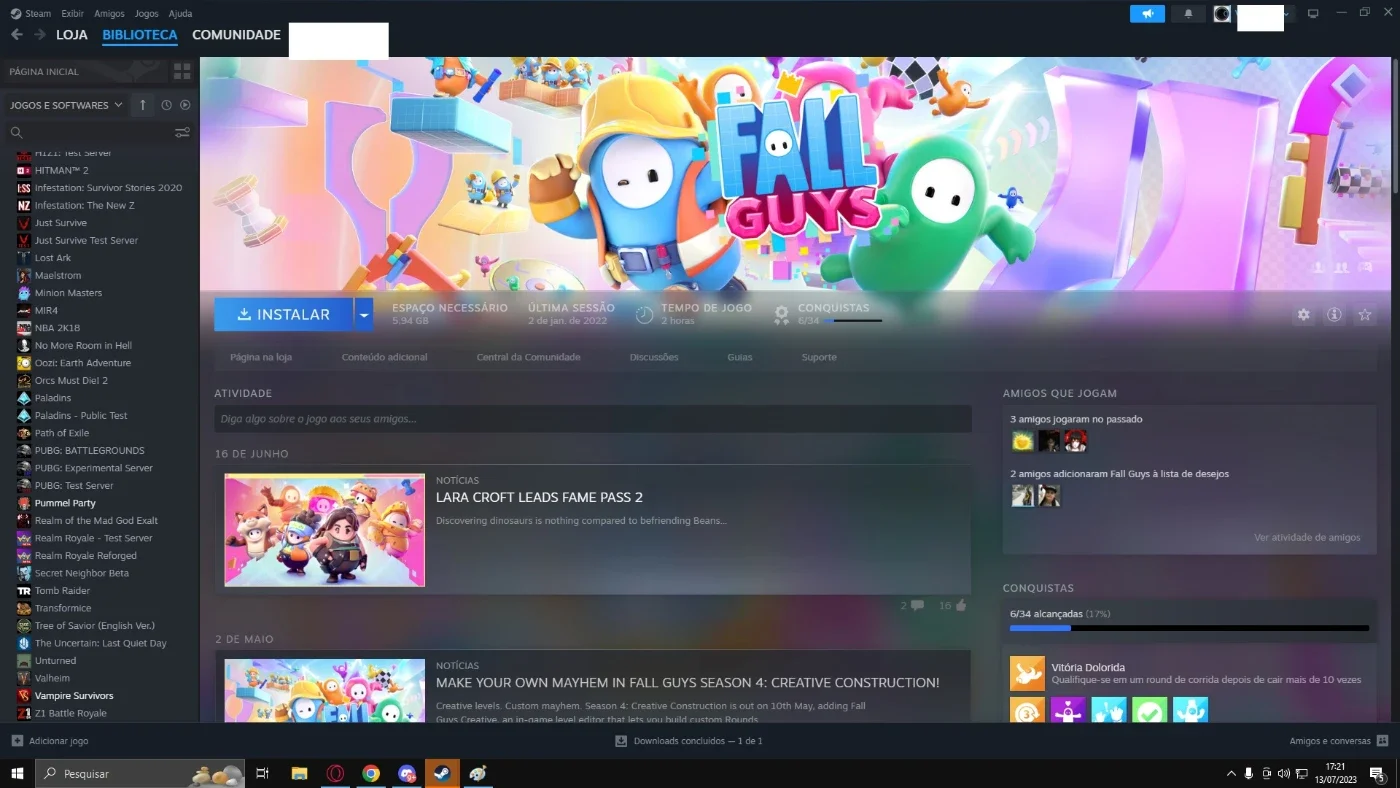
Task: Open the Ajuda menu
Action: 180,14
